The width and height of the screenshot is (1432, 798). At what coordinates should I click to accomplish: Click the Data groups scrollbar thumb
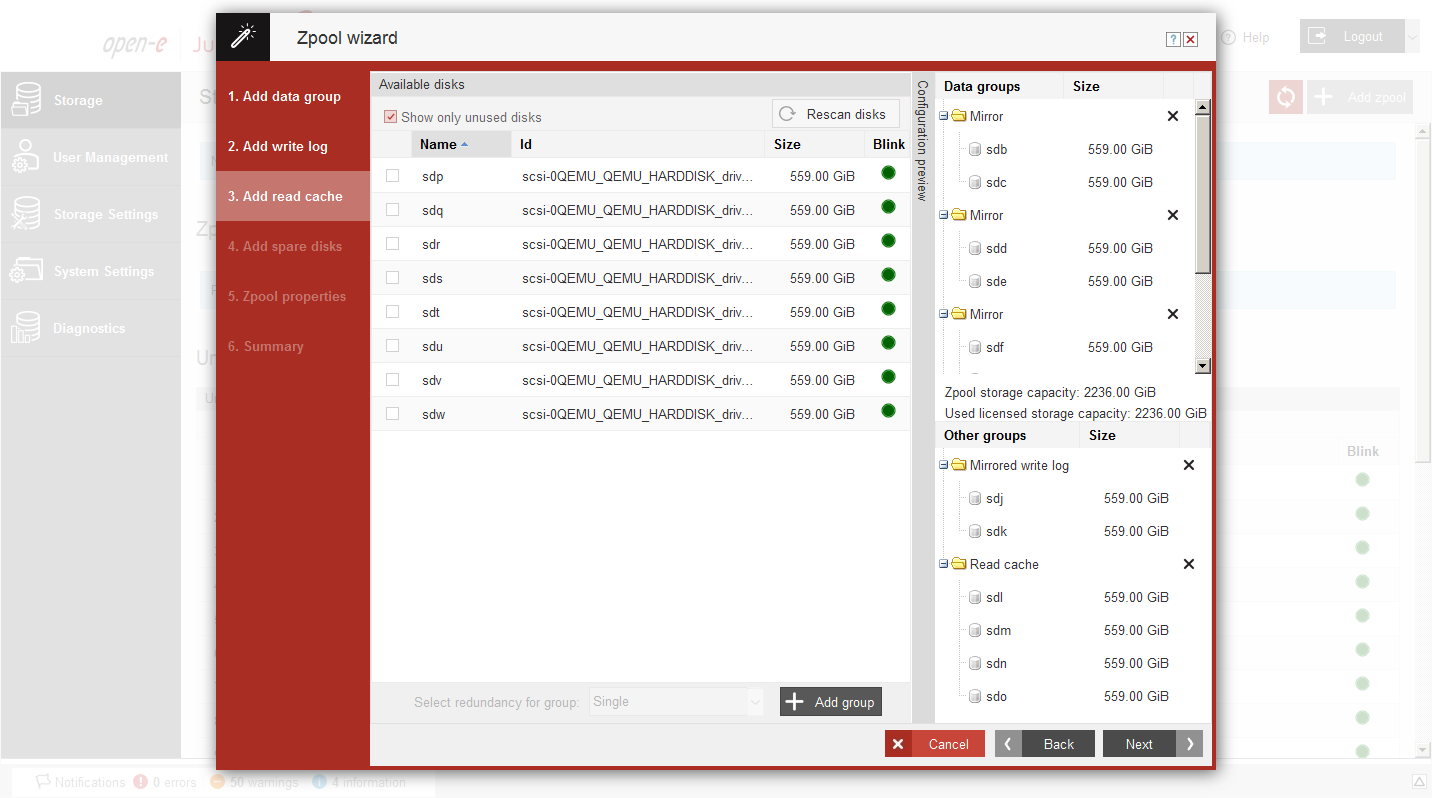[x=1203, y=193]
